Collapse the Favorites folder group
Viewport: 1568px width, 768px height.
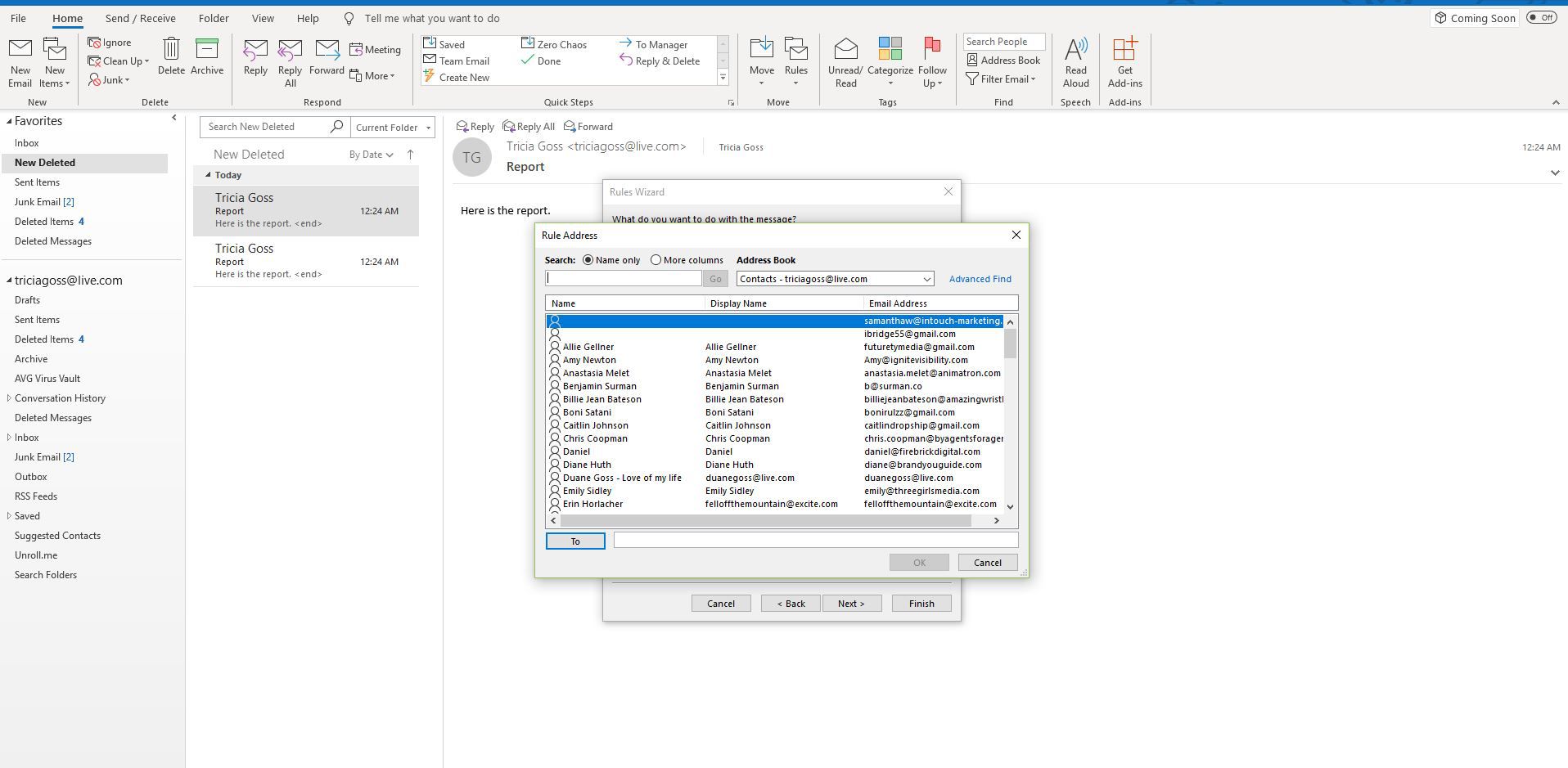(x=9, y=121)
